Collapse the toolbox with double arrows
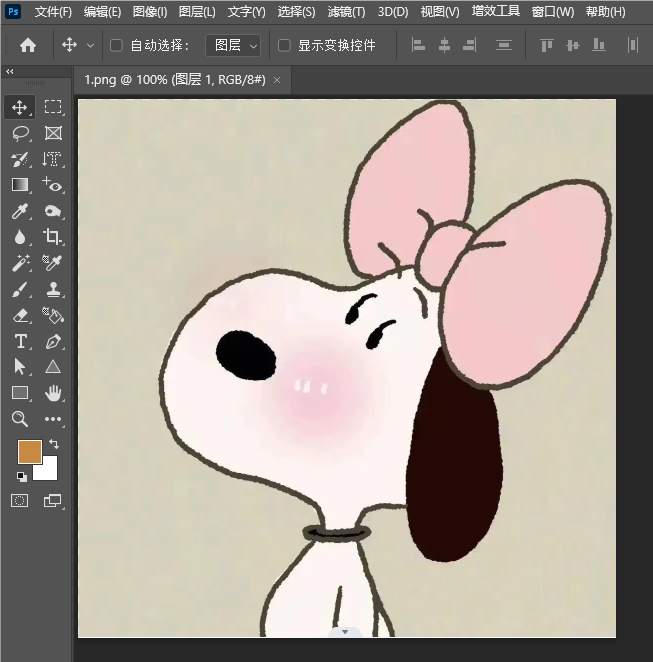653x662 pixels. pyautogui.click(x=10, y=72)
